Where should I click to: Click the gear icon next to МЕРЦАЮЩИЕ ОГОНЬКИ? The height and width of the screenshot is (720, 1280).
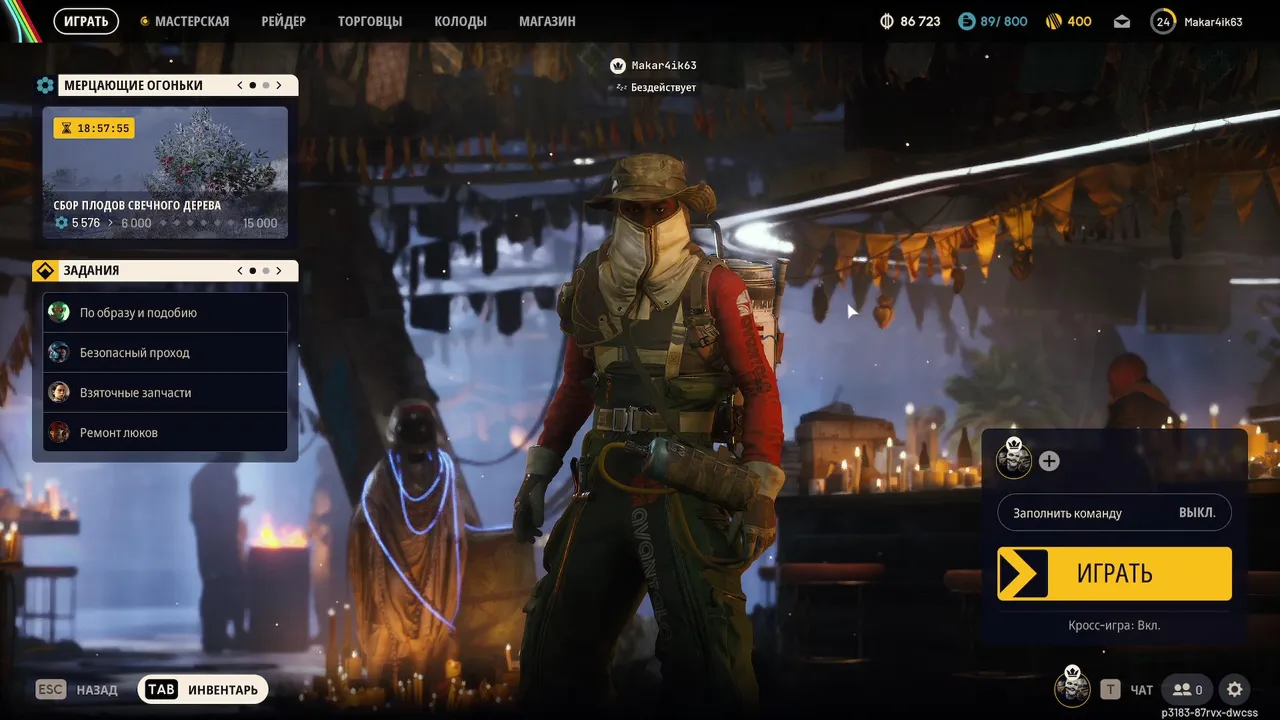pos(45,86)
